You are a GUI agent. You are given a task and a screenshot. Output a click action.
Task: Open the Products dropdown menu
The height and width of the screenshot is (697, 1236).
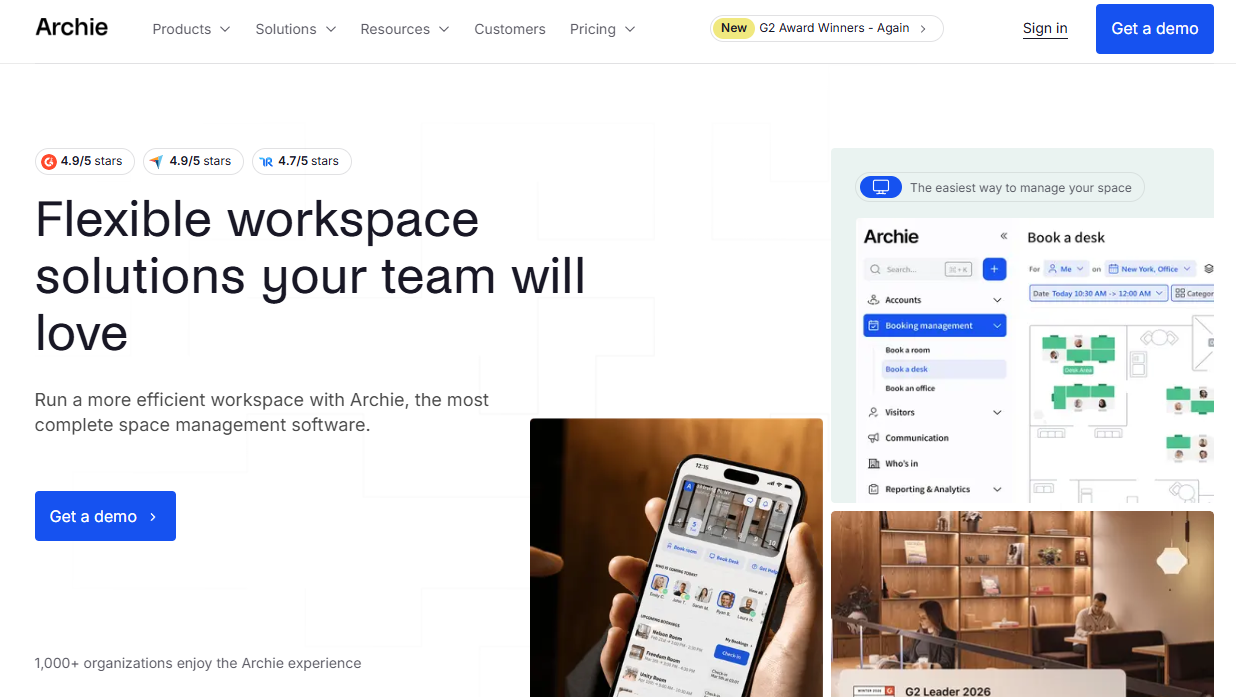191,29
